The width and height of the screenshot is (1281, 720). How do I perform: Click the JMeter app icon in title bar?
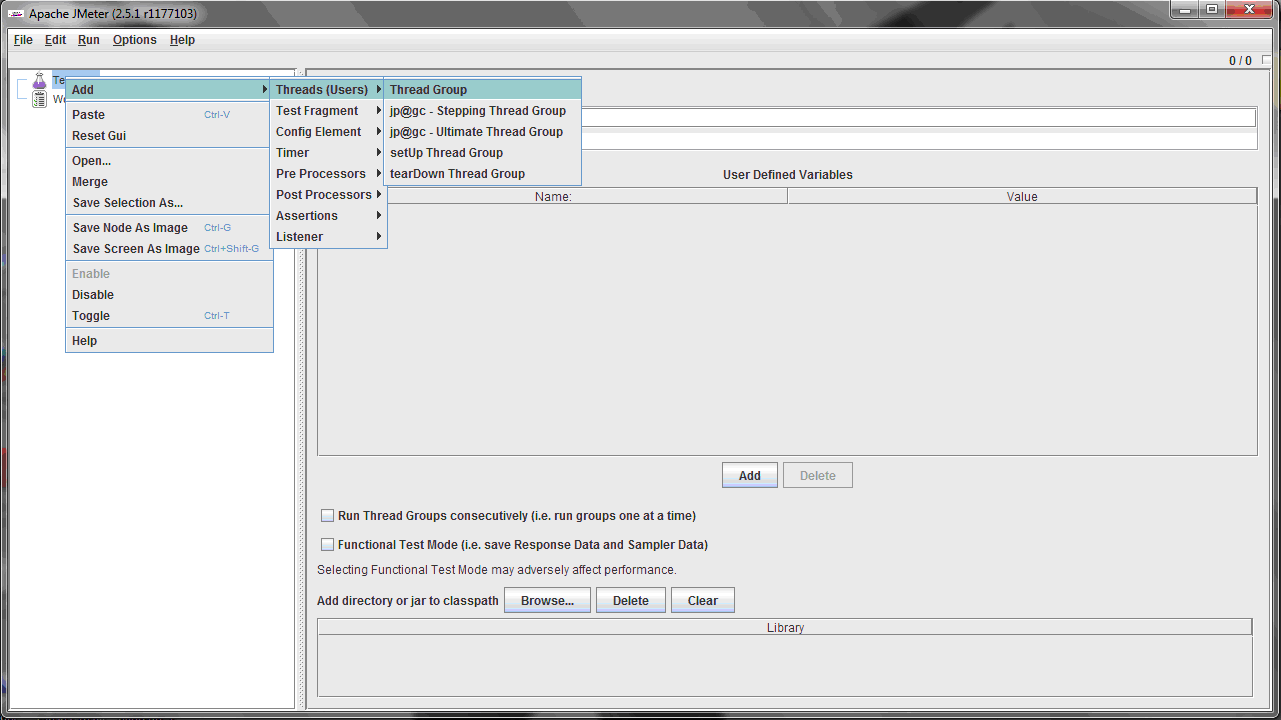(16, 14)
